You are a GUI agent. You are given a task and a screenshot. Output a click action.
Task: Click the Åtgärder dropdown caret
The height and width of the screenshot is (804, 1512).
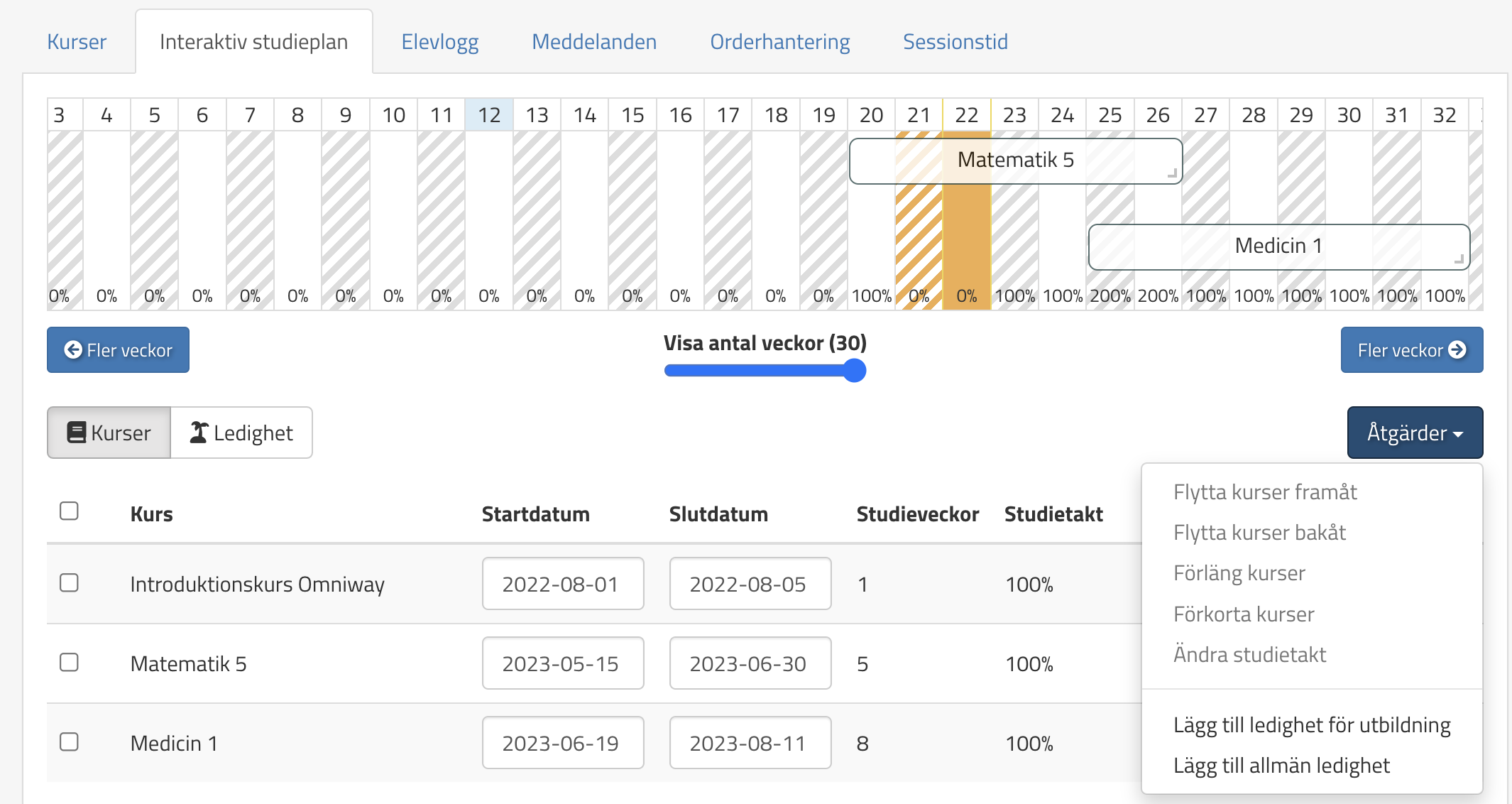tap(1458, 434)
